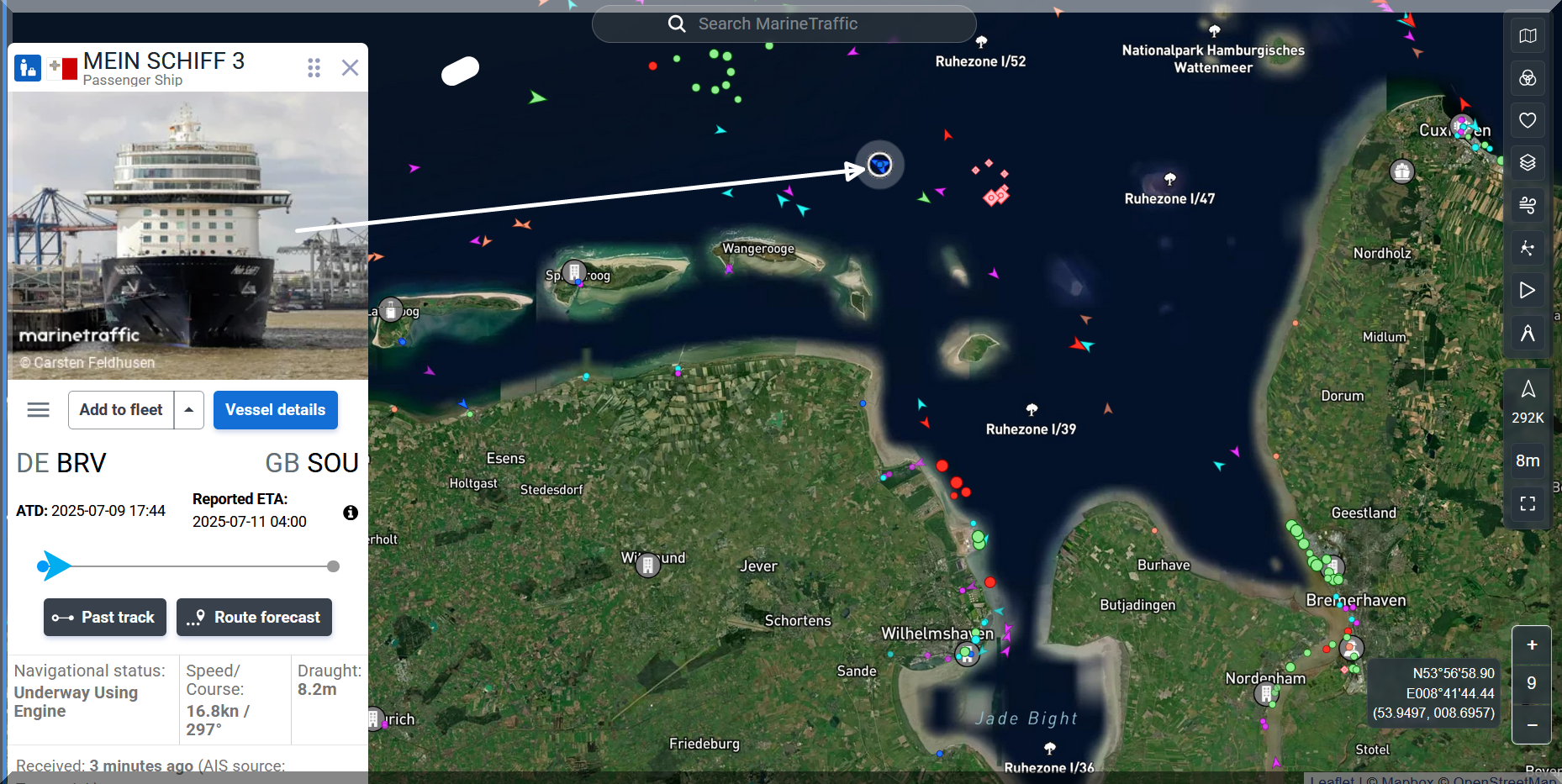Click the Reported ETA info icon
1562x784 pixels.
[351, 513]
